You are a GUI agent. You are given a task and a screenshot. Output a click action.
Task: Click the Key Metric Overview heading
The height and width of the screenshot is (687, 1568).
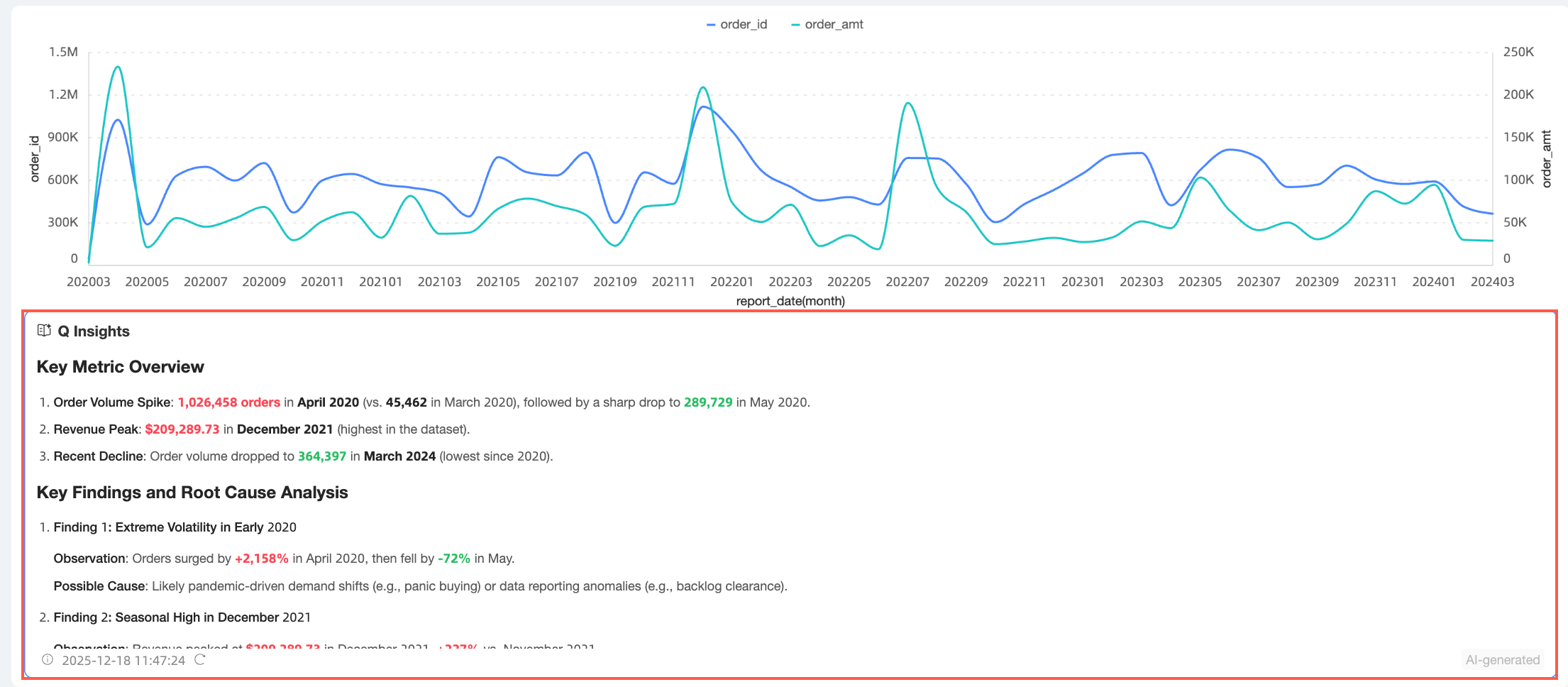121,367
